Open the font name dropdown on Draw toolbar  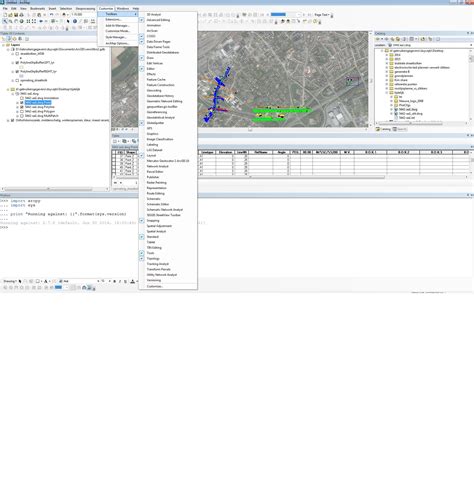98,282
